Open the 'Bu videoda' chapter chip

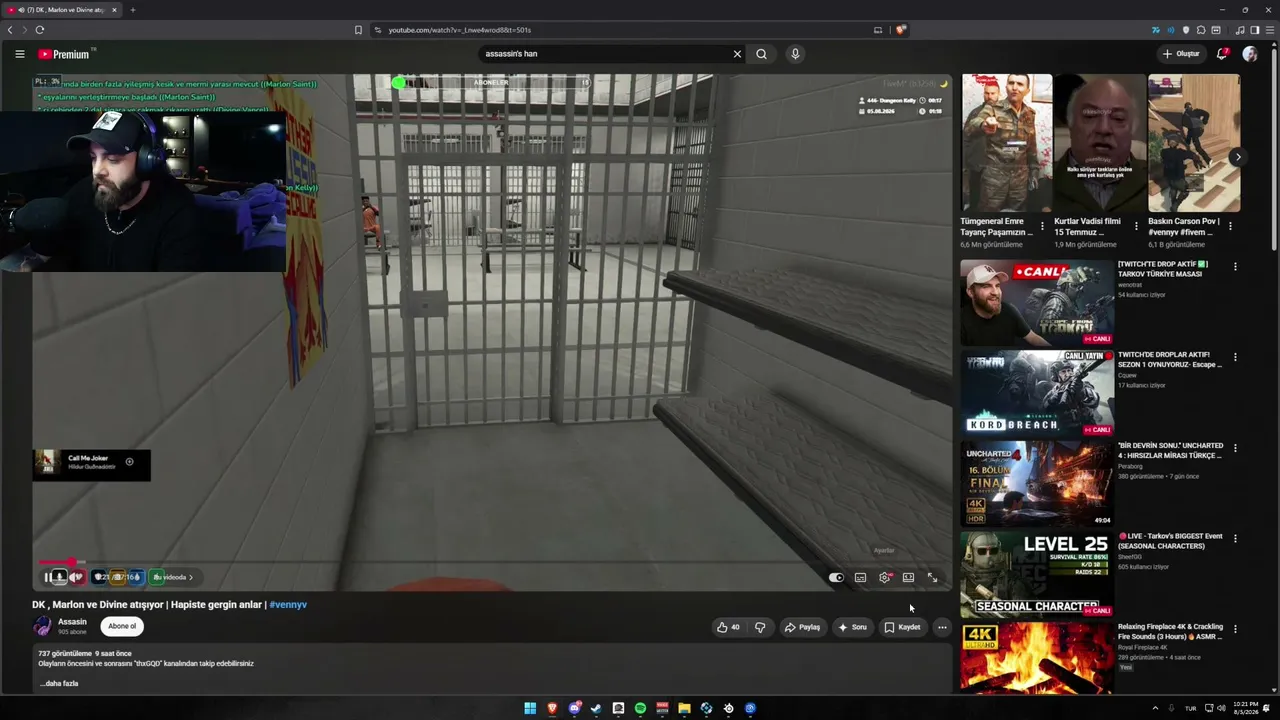[x=172, y=577]
